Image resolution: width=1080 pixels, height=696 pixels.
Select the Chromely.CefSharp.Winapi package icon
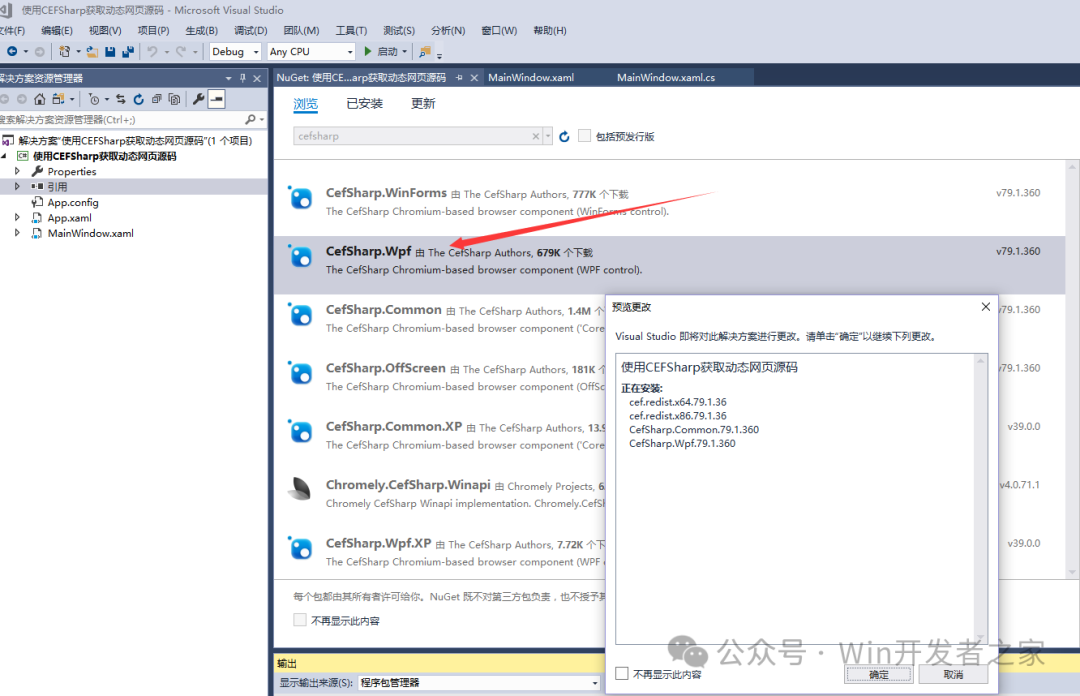[x=300, y=490]
